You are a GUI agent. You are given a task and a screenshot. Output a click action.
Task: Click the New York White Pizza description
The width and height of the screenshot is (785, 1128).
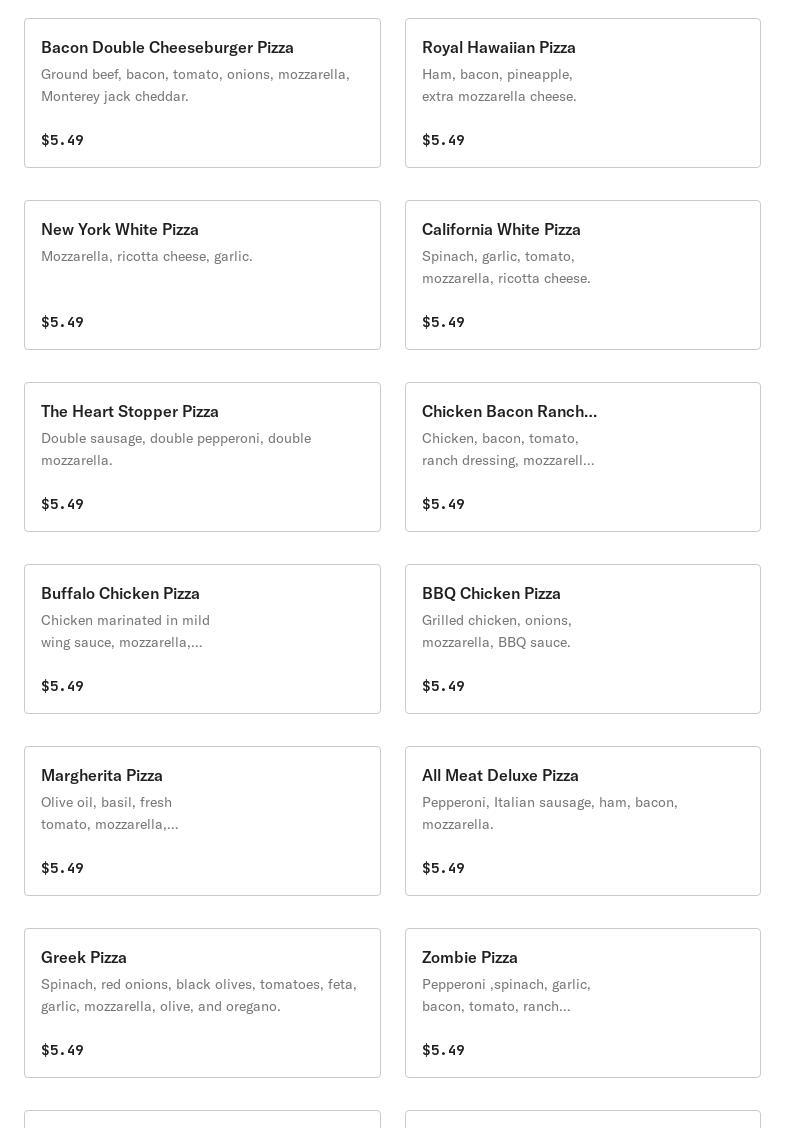[147, 256]
